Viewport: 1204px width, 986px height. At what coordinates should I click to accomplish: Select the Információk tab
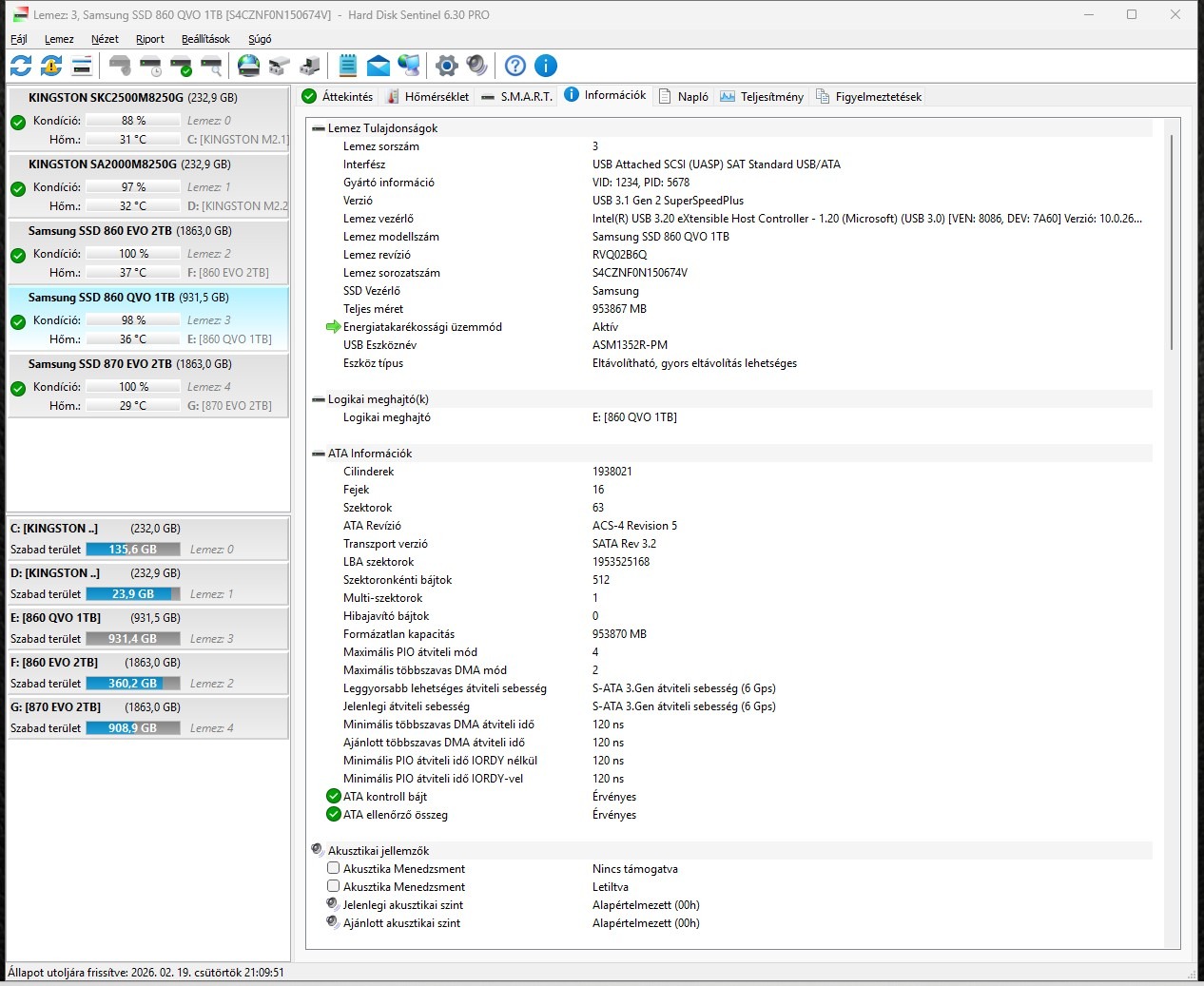606,95
